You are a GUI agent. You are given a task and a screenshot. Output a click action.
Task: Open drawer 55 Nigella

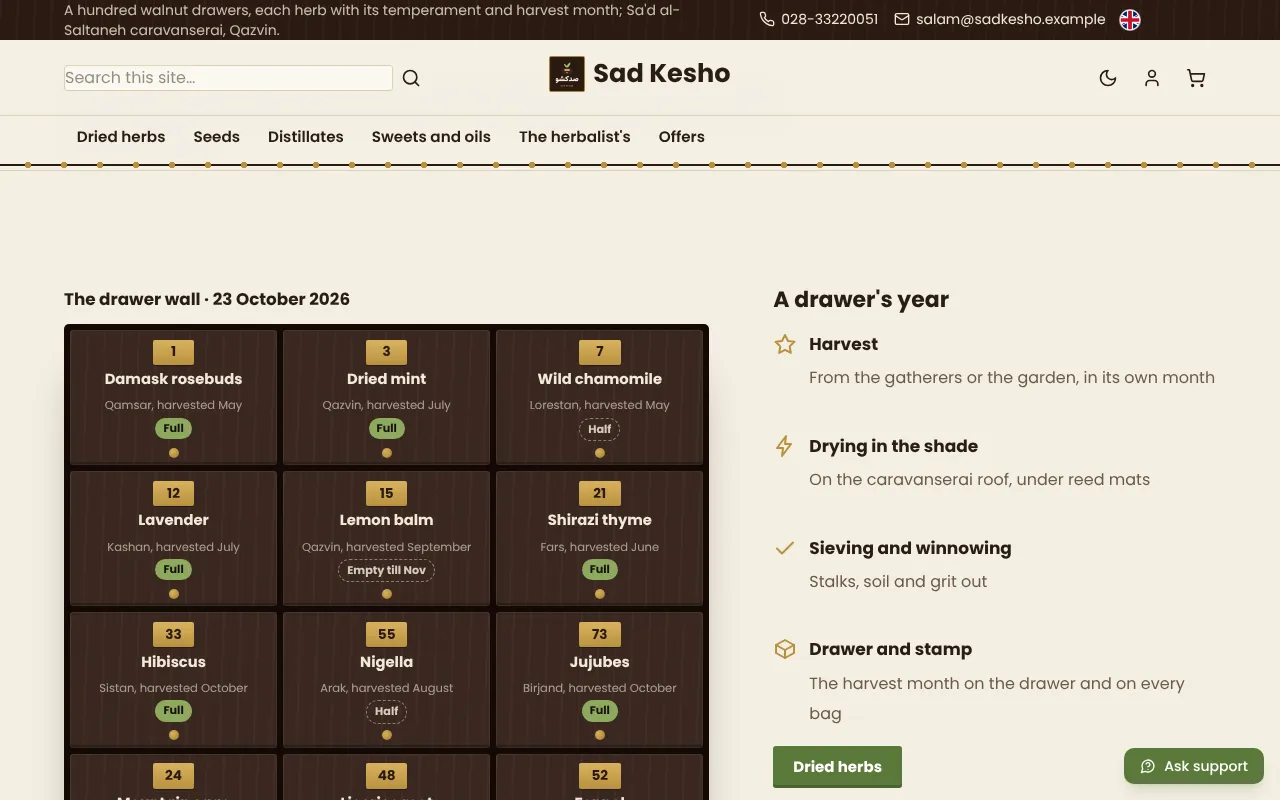[386, 680]
